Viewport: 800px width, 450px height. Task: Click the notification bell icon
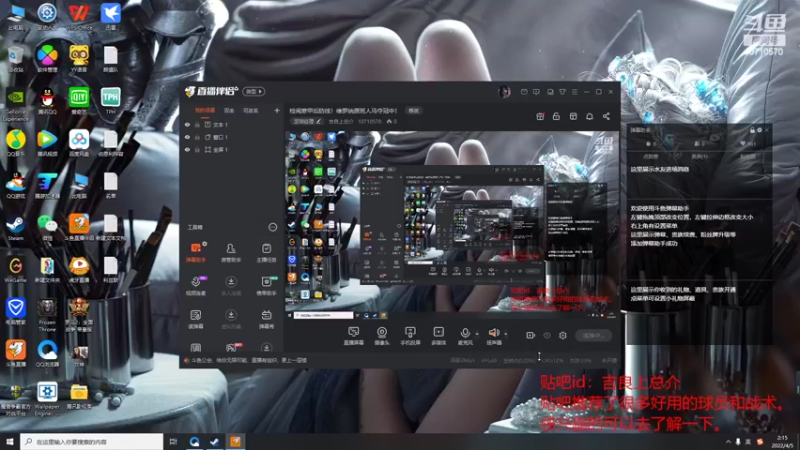(589, 116)
